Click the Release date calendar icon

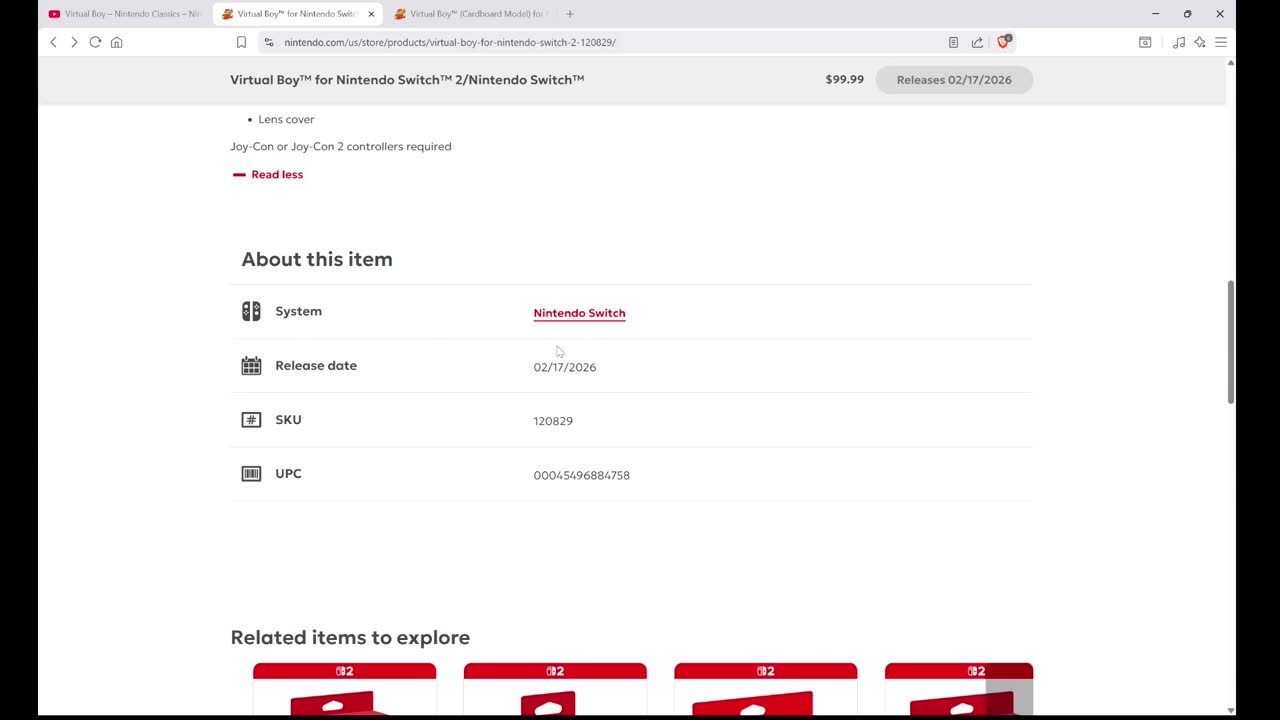pyautogui.click(x=251, y=365)
